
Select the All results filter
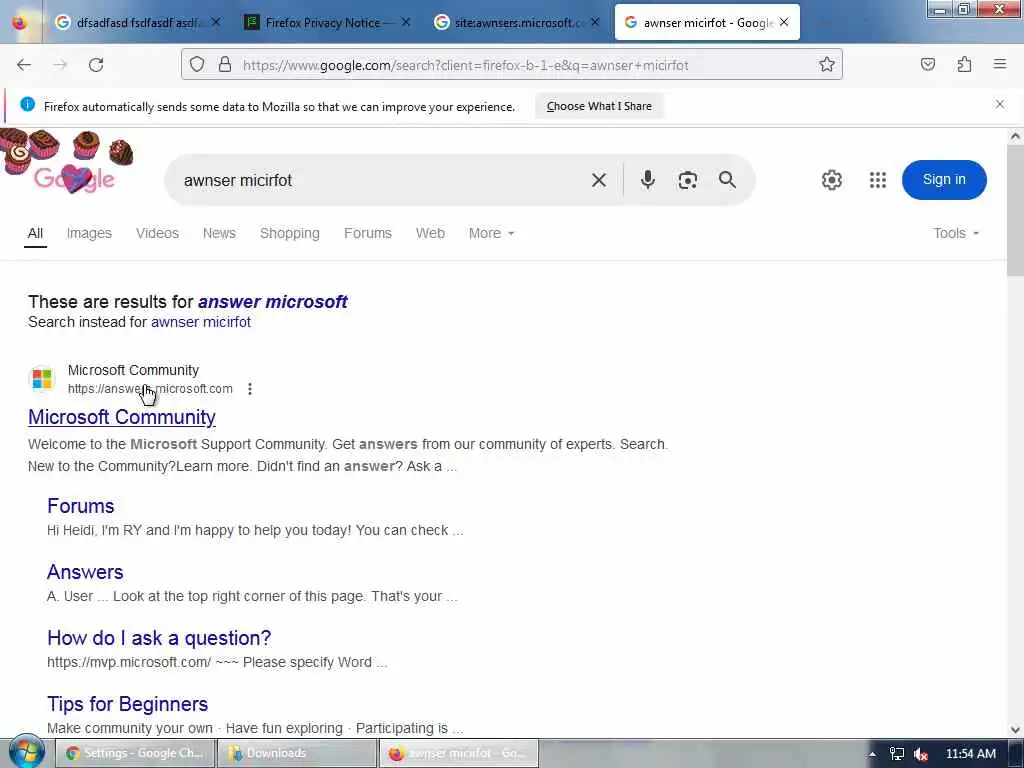(x=35, y=233)
